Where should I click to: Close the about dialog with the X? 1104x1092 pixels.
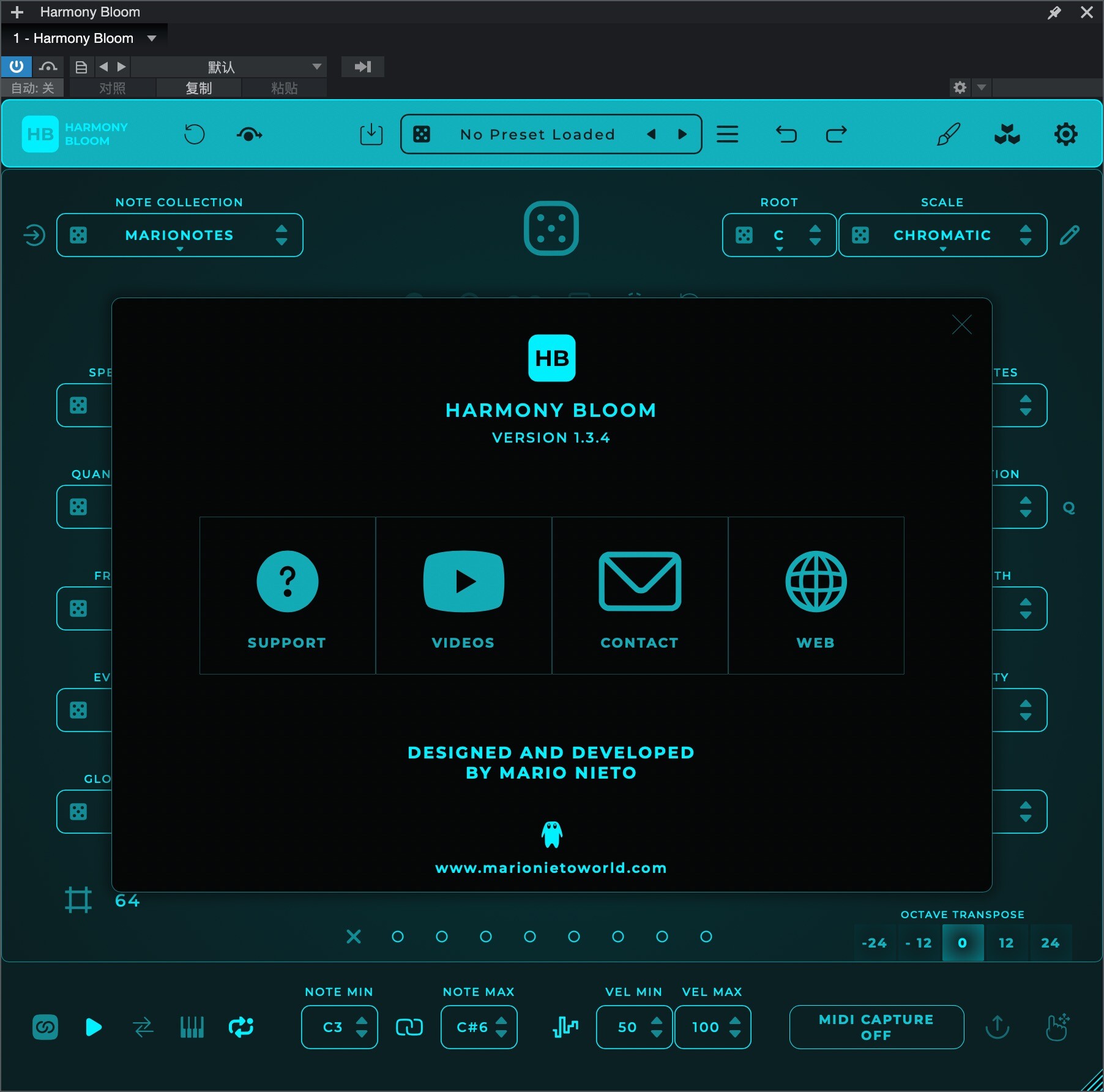coord(962,324)
